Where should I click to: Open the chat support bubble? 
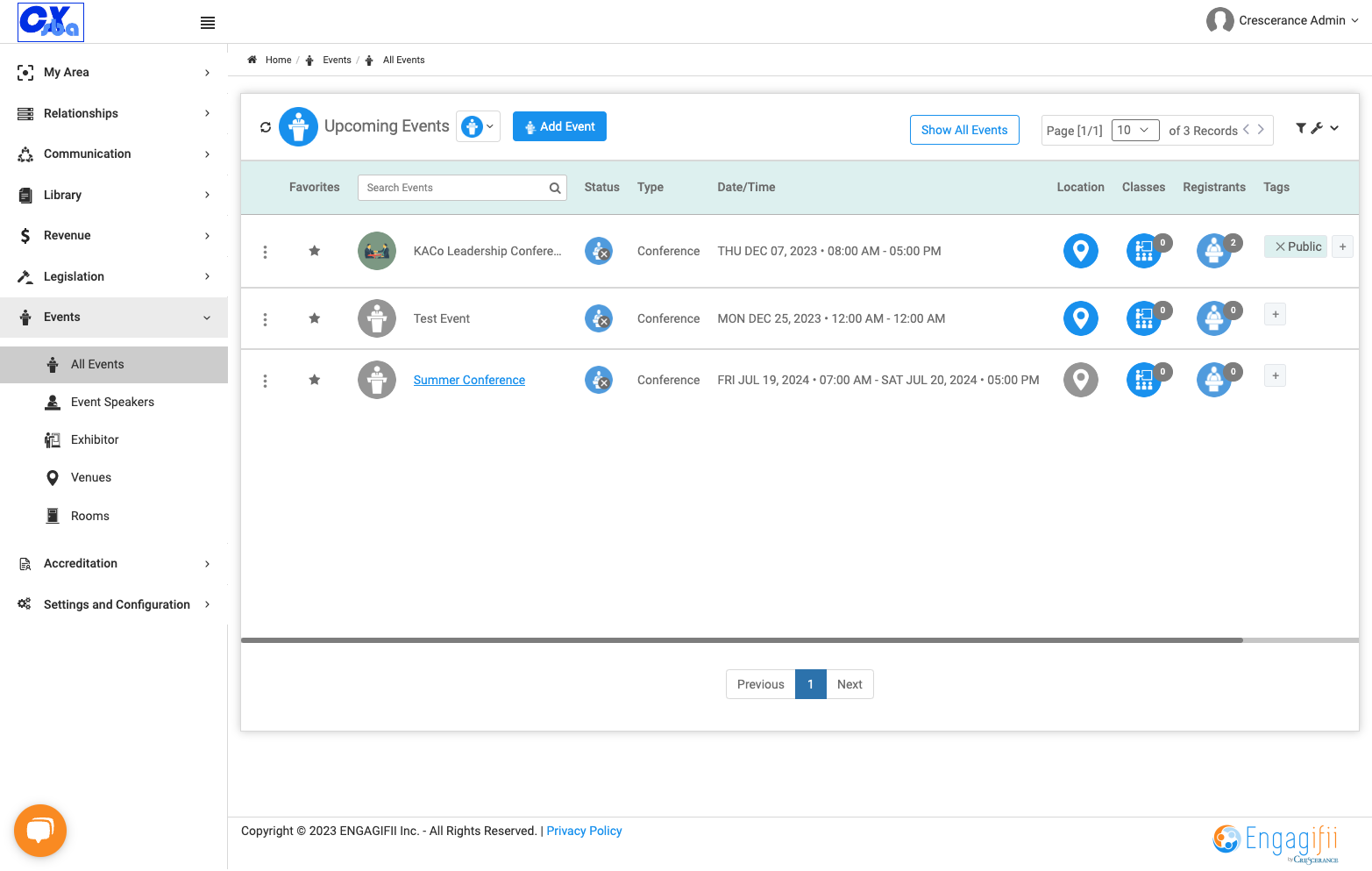click(40, 831)
